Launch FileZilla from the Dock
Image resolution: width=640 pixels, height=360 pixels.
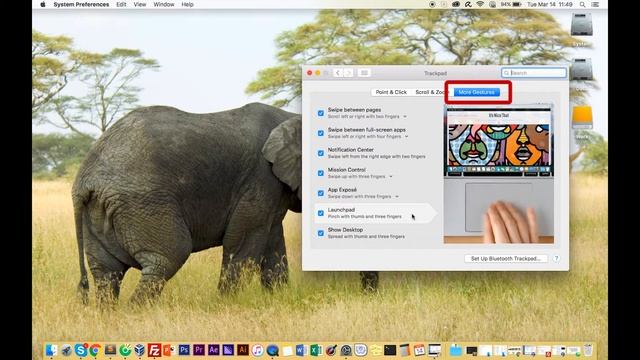click(154, 350)
